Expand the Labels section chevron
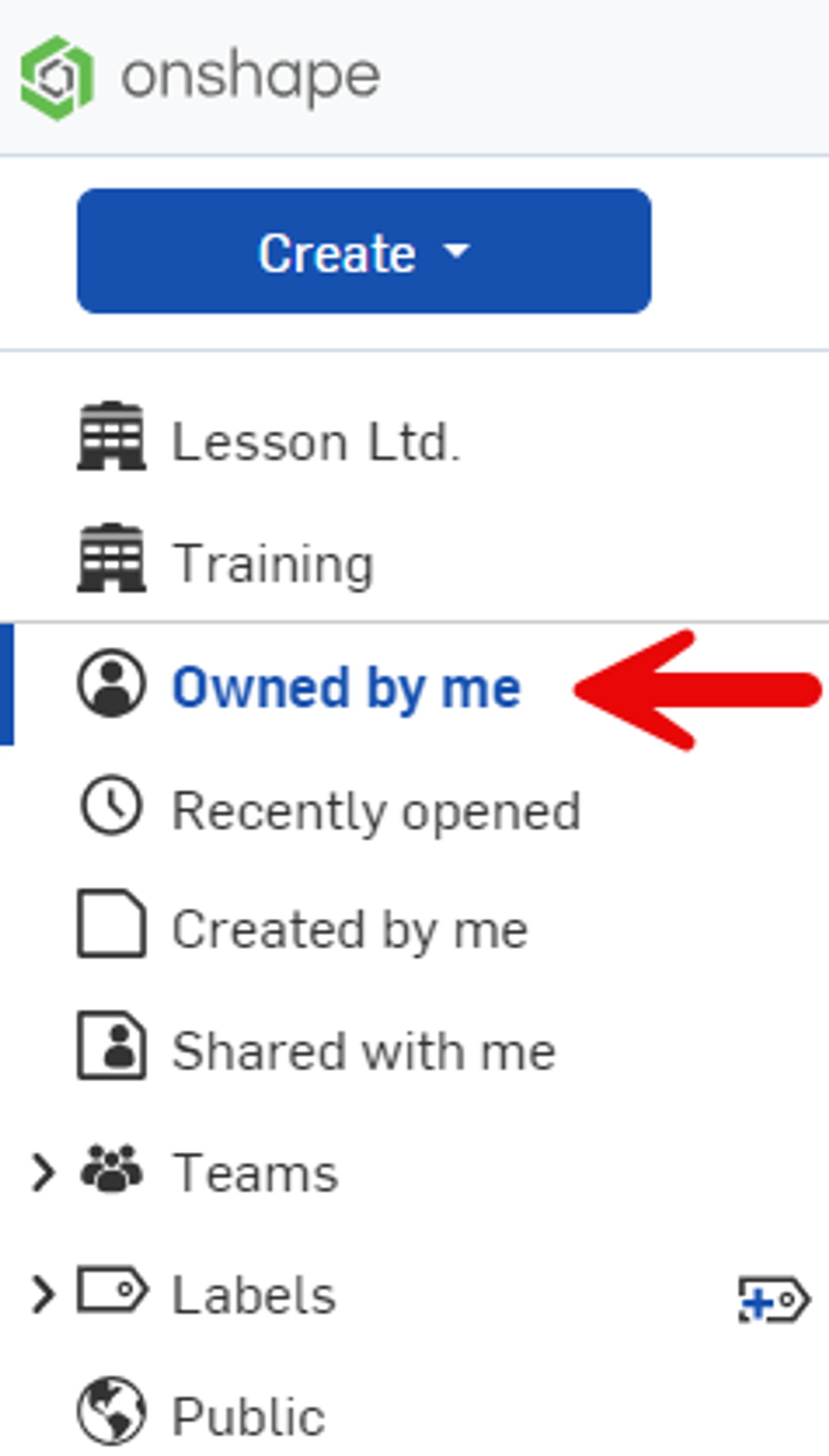 click(44, 1294)
